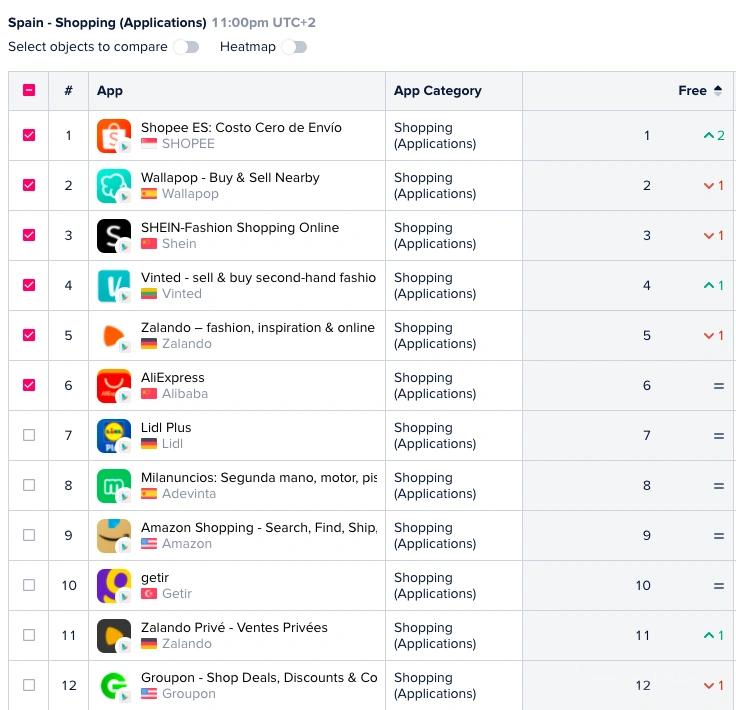This screenshot has width=736, height=710.
Task: Click the SHEIN app icon
Action: (114, 236)
